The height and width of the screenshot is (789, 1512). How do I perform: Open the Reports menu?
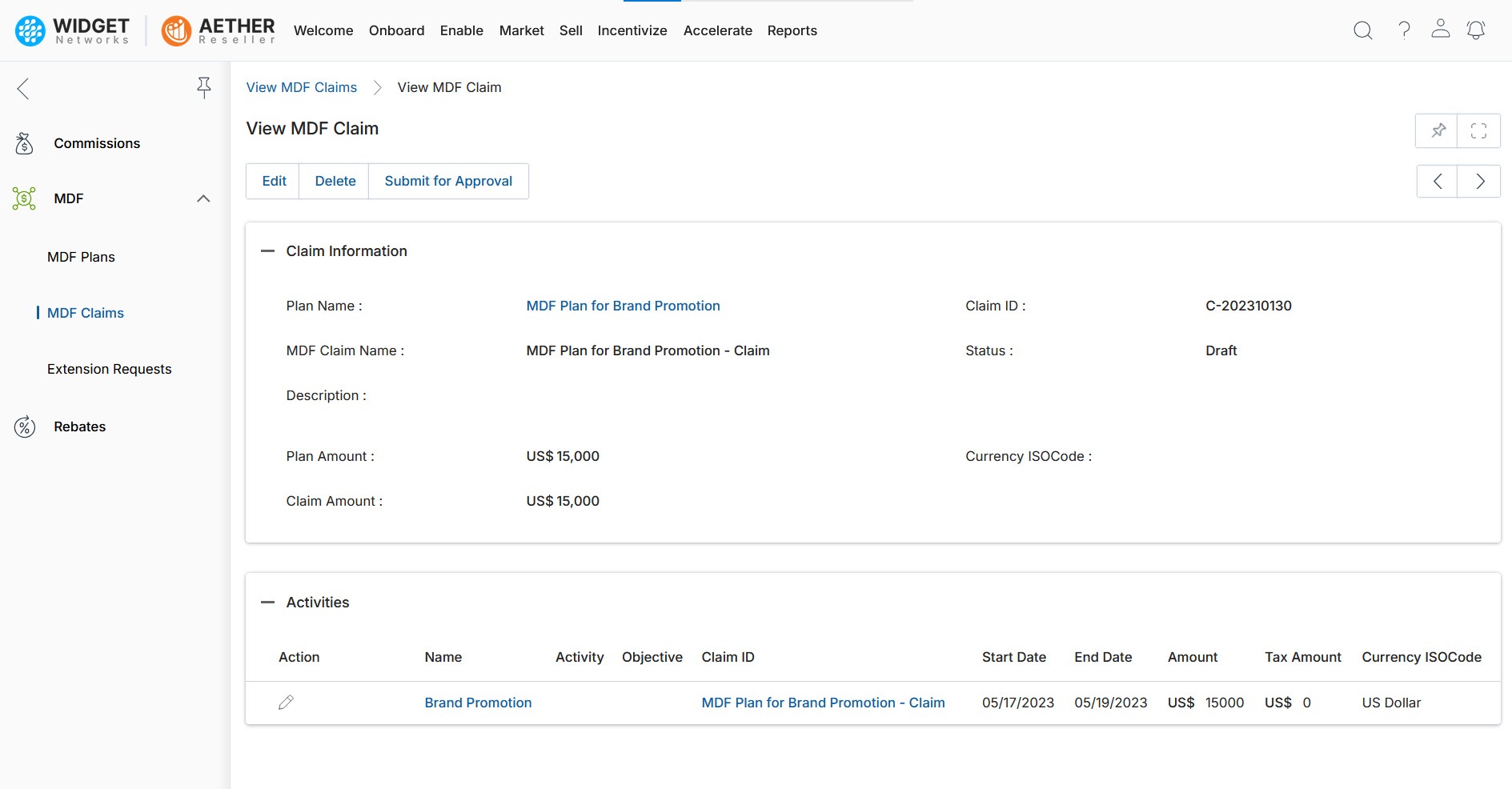792,30
